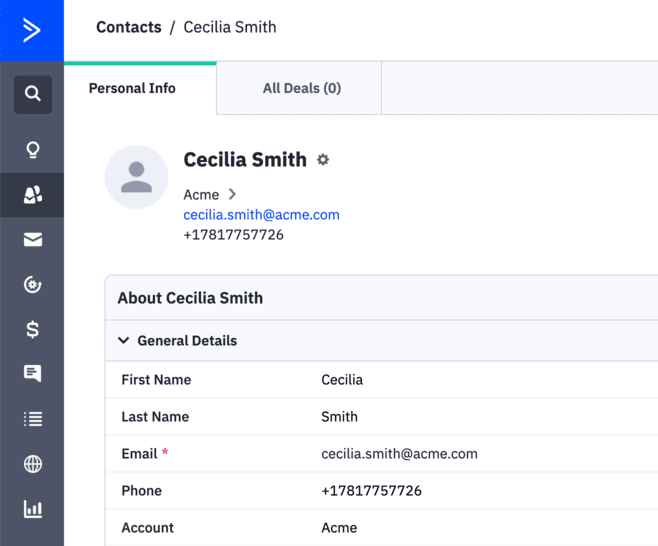Click the Phone field value
This screenshot has width=658, height=546.
click(x=371, y=491)
